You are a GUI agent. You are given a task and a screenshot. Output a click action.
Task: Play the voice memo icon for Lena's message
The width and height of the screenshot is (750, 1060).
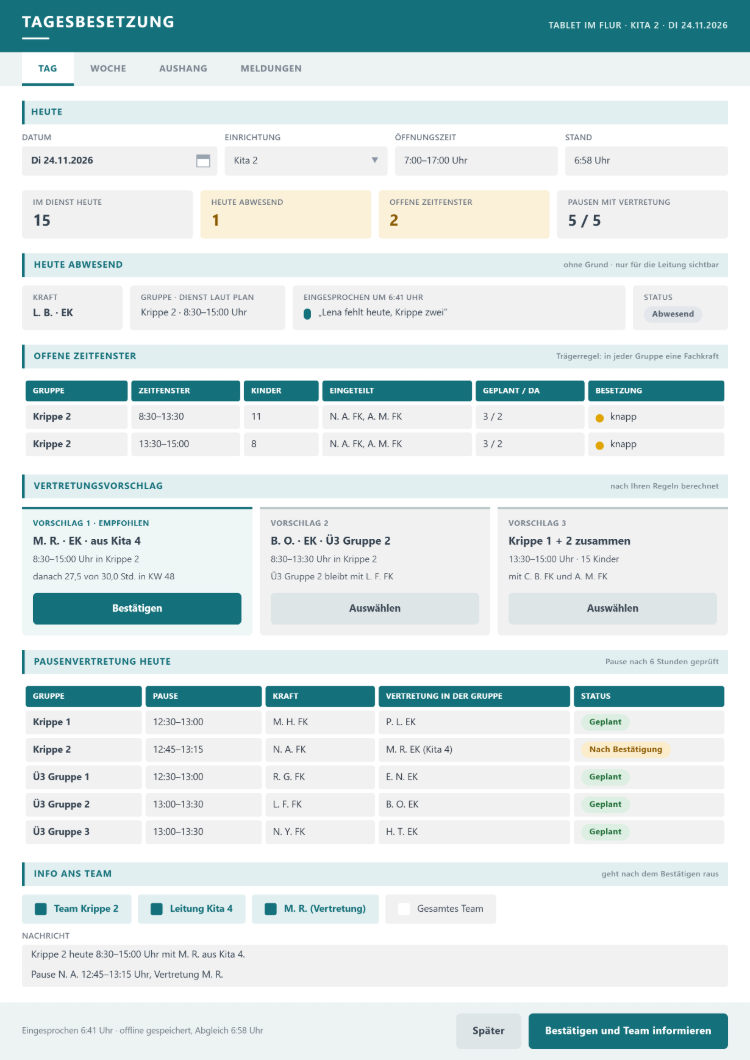[x=307, y=314]
